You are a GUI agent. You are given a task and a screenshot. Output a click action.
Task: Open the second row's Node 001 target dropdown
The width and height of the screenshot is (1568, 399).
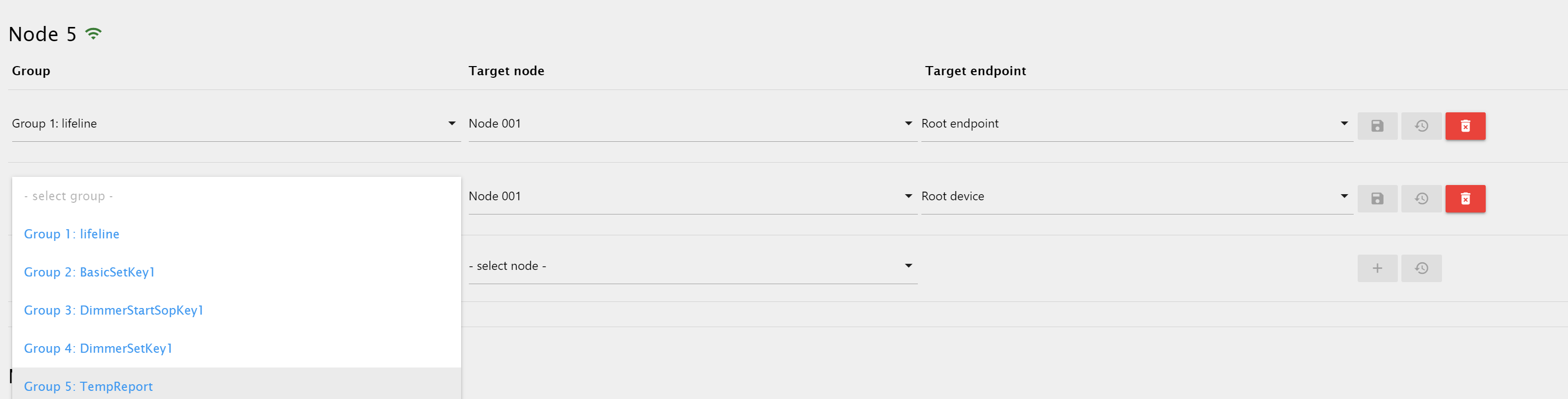[x=692, y=196]
